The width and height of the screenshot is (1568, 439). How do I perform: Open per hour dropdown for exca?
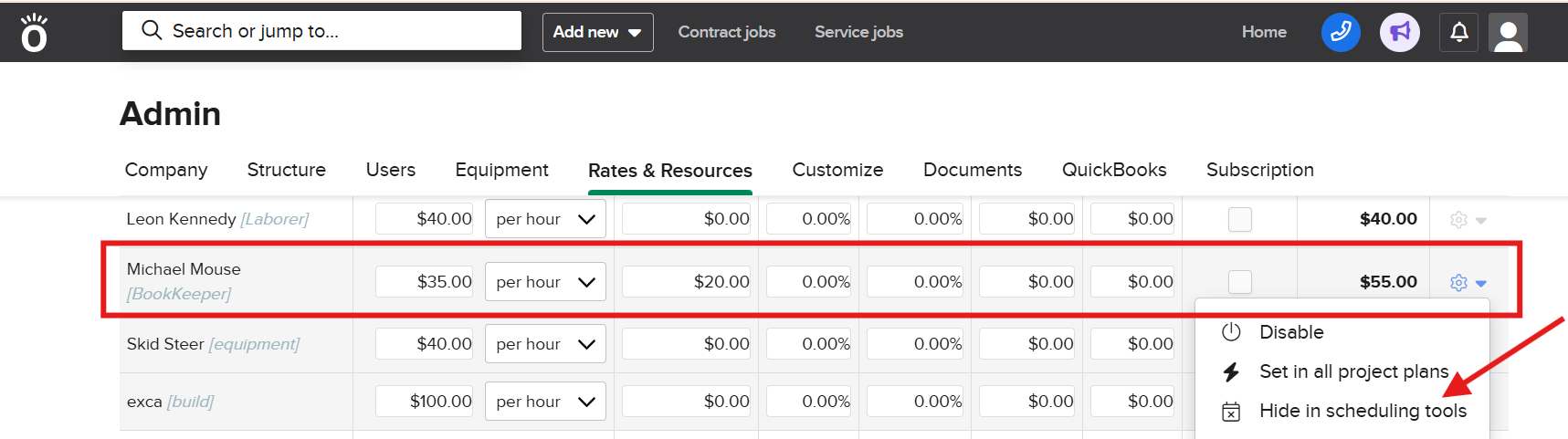coord(545,402)
